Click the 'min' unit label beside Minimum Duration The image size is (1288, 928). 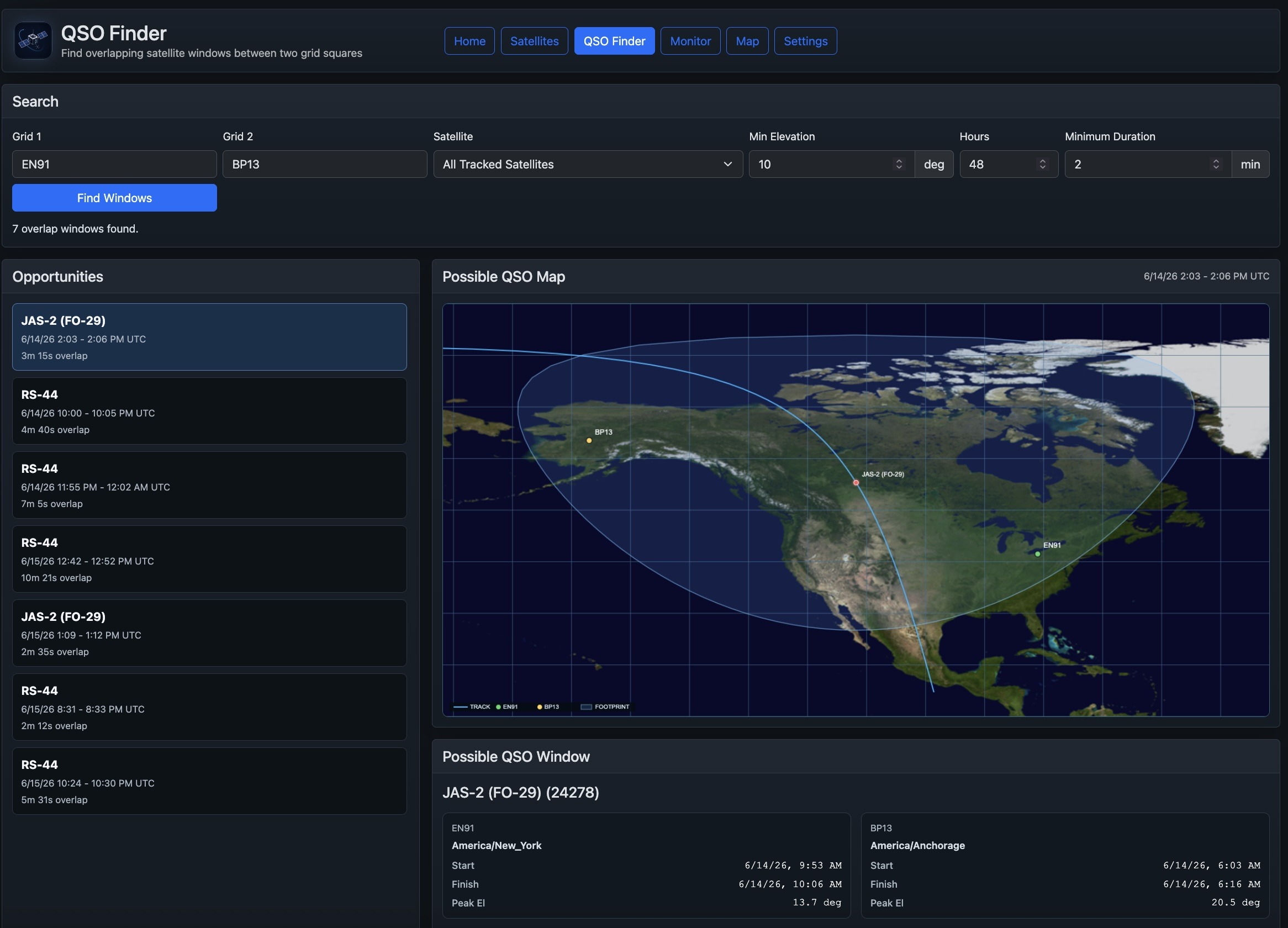pyautogui.click(x=1250, y=164)
